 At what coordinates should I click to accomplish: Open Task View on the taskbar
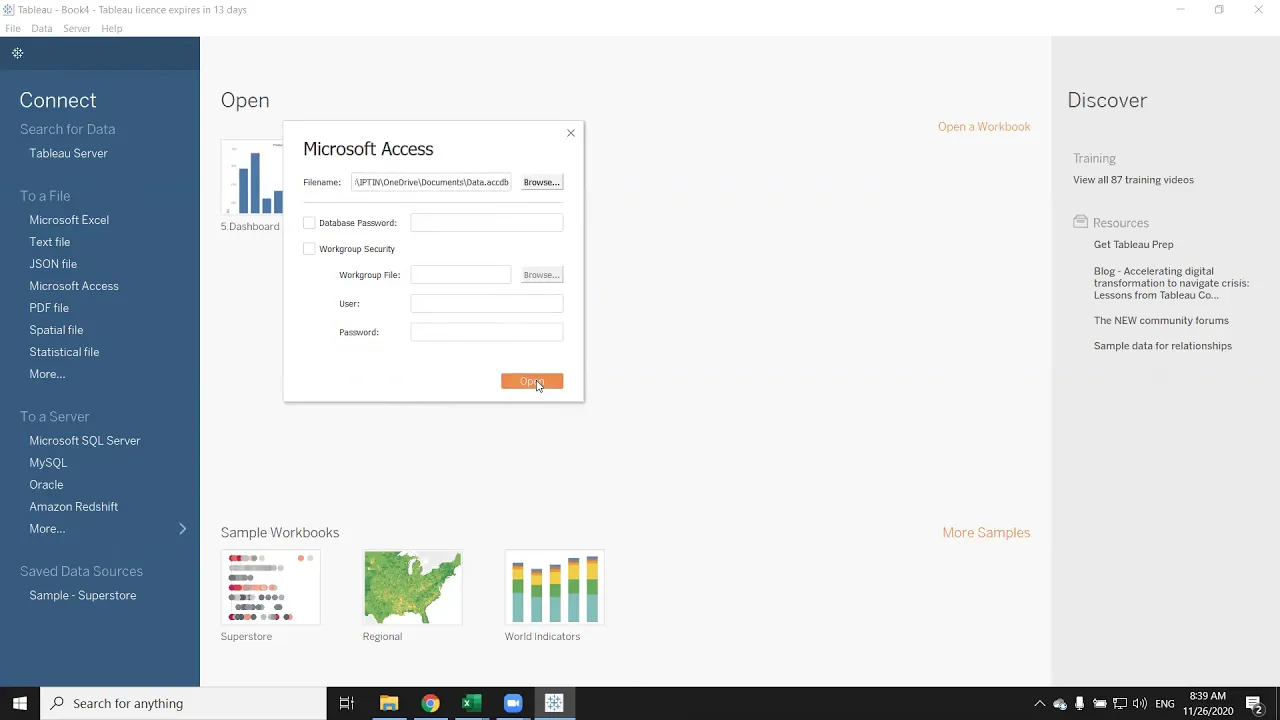pos(347,703)
